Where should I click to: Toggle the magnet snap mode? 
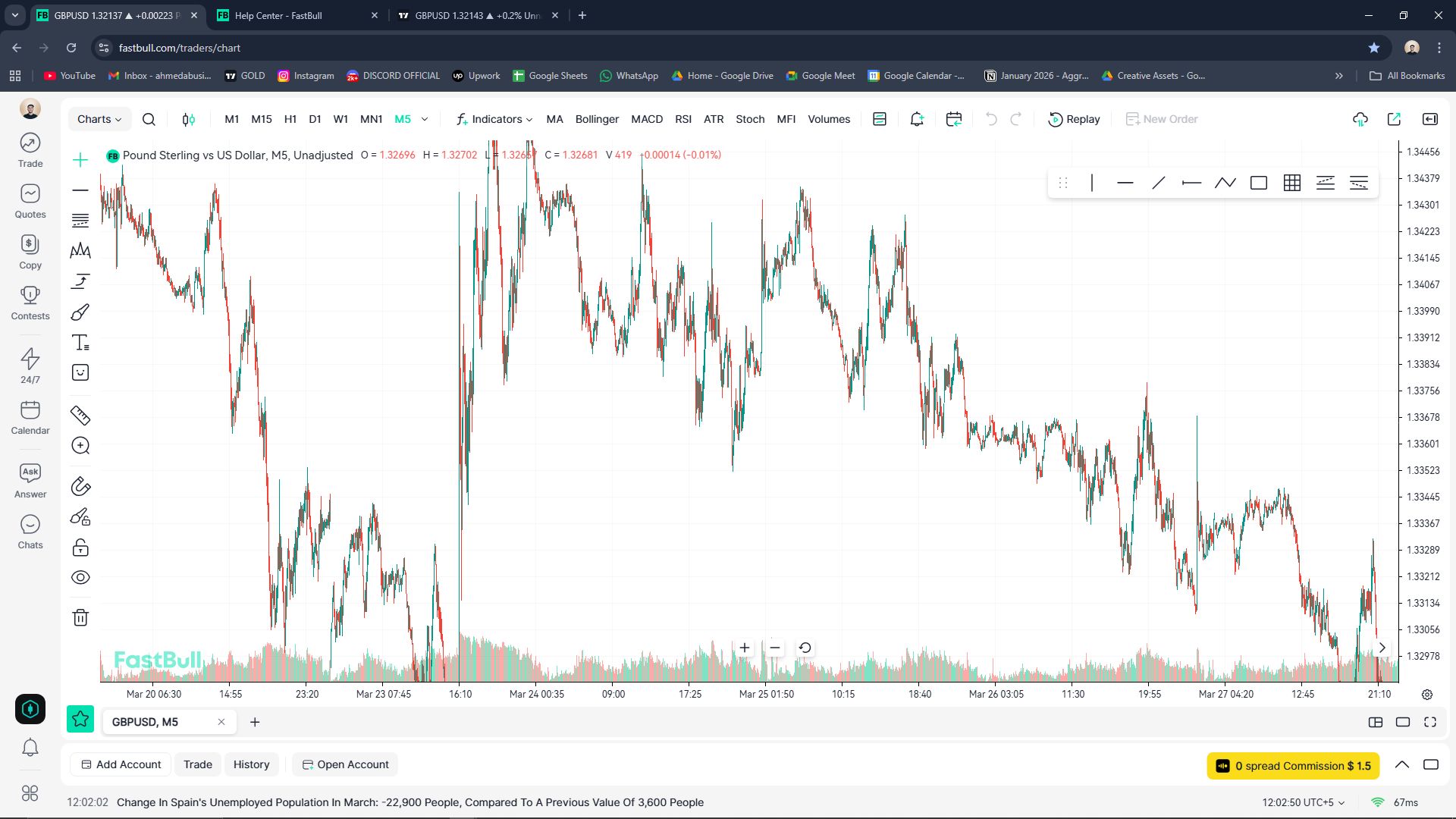(x=80, y=486)
